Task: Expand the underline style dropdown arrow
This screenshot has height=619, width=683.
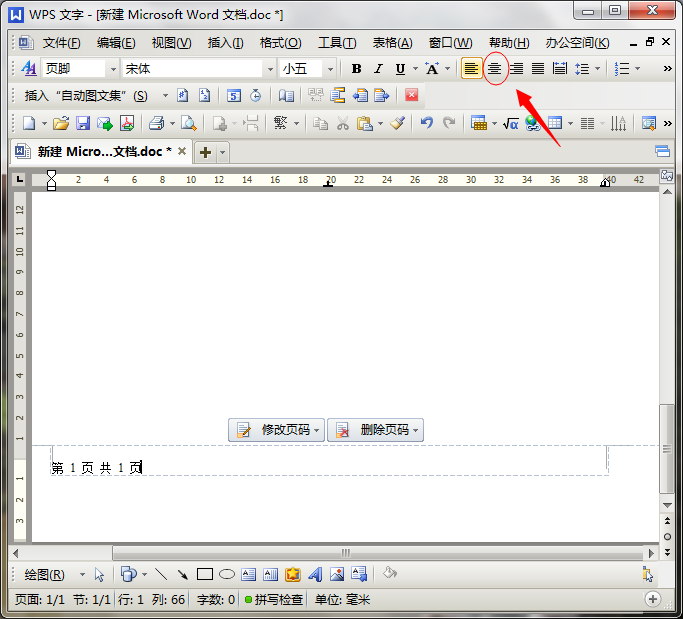Action: (x=415, y=69)
